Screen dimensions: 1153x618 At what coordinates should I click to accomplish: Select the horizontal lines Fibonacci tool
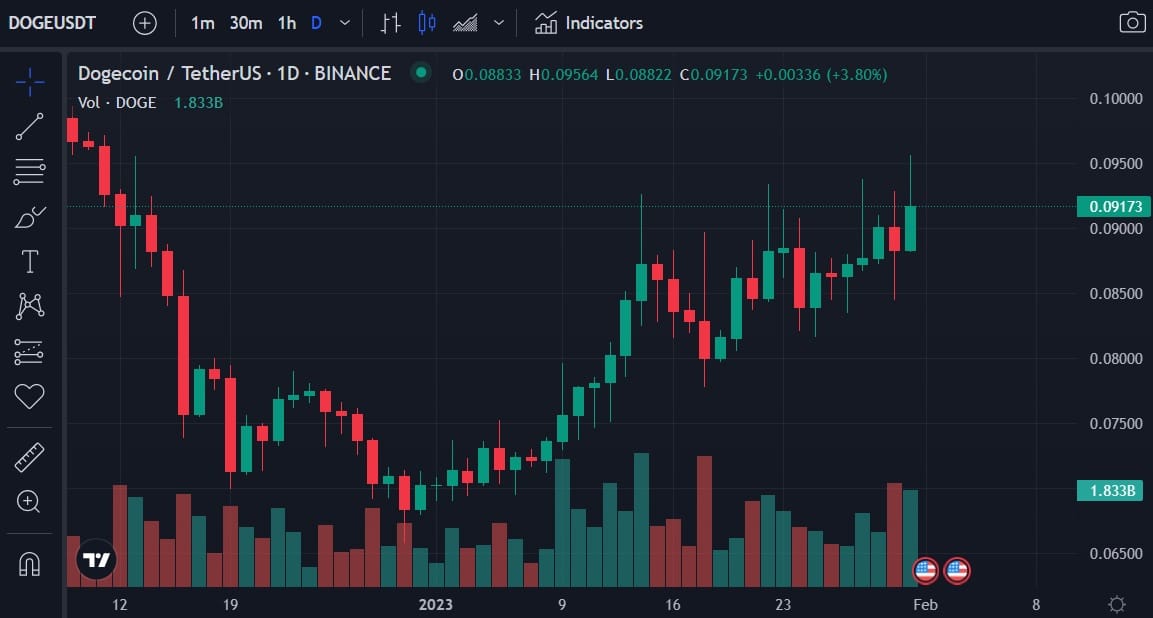point(29,171)
